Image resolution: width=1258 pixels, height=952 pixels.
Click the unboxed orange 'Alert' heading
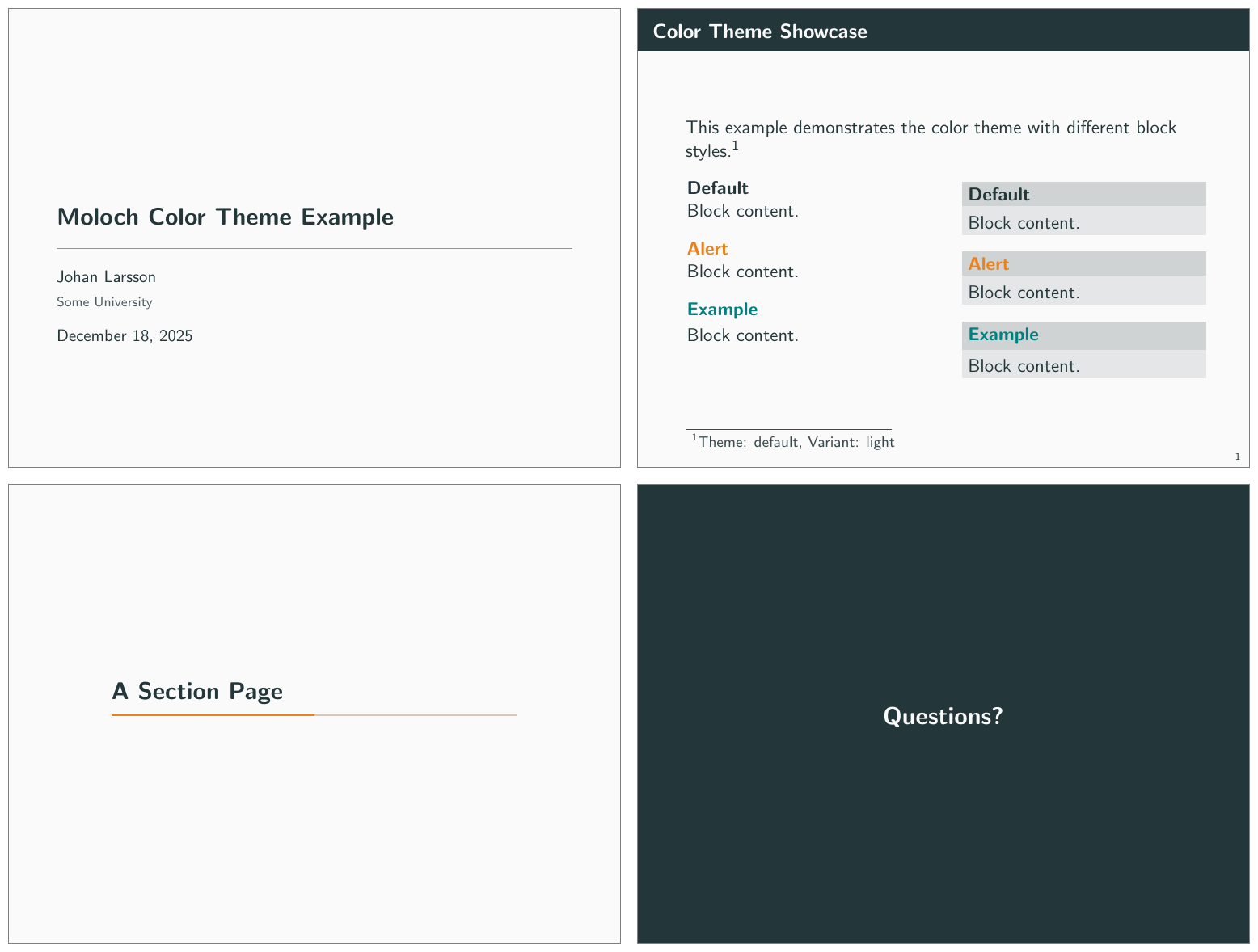(707, 249)
